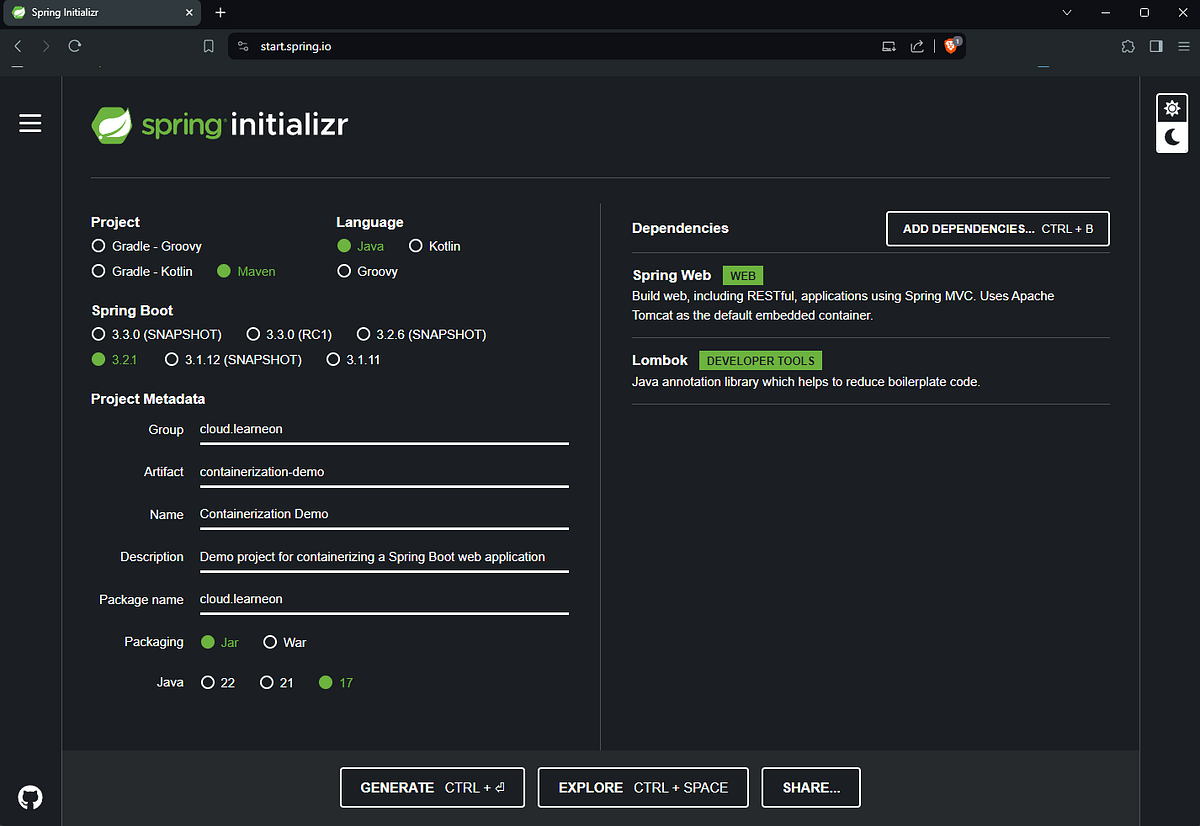Open a new browser tab
The width and height of the screenshot is (1200, 826).
(221, 13)
